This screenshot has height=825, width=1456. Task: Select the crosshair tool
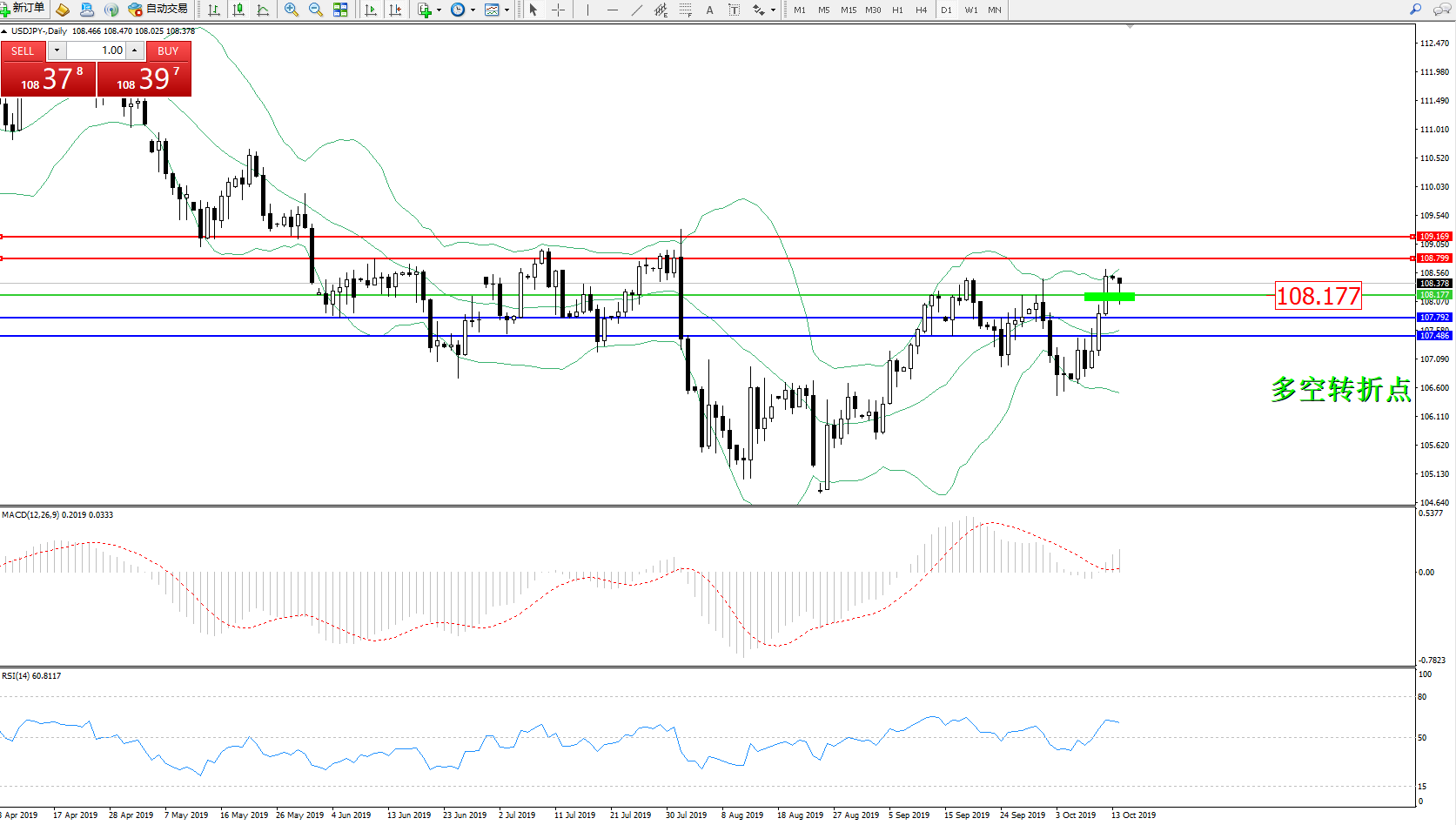coord(558,10)
